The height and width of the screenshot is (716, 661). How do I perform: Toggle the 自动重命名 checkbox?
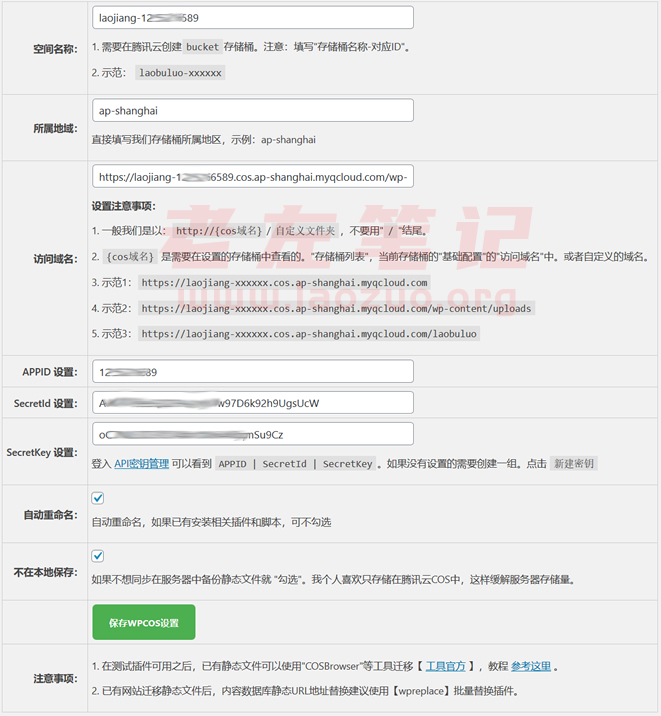point(98,498)
